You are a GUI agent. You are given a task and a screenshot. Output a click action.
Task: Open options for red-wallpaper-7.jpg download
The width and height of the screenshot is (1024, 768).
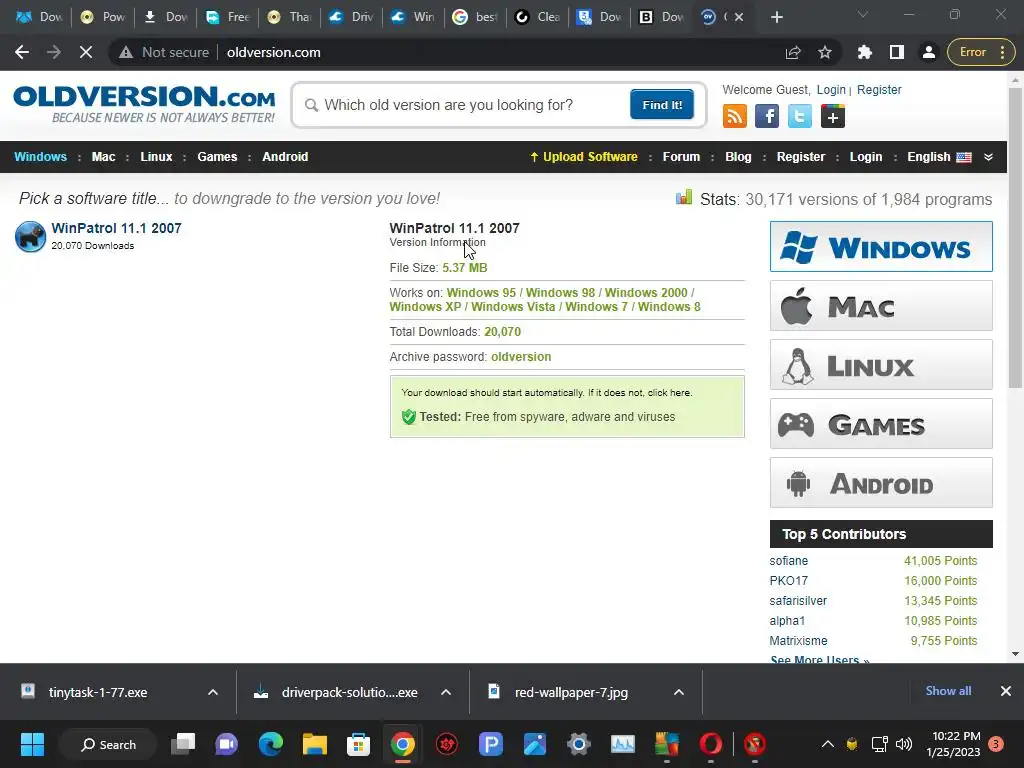(679, 692)
